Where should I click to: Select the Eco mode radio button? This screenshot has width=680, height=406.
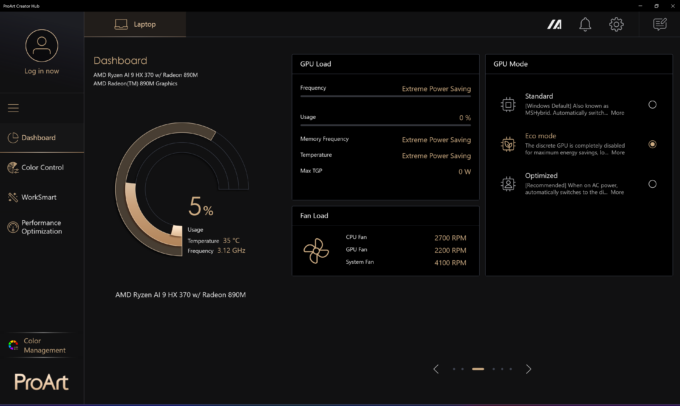pyautogui.click(x=652, y=144)
